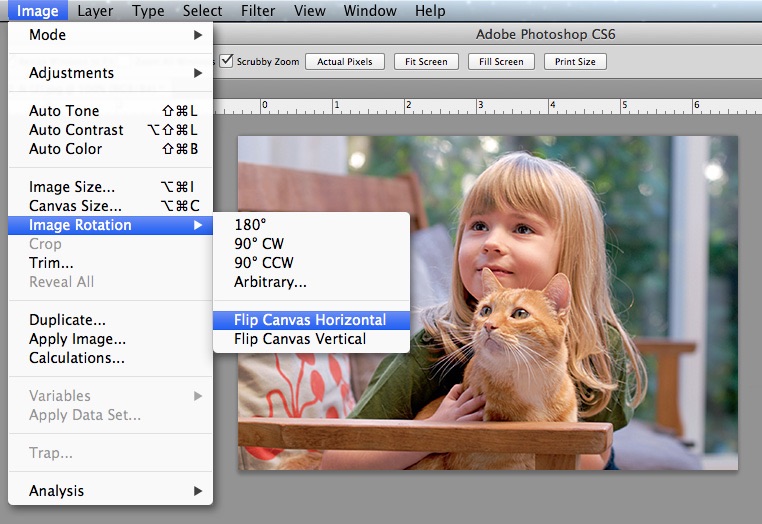Apply Auto Tone to the image

tap(64, 111)
